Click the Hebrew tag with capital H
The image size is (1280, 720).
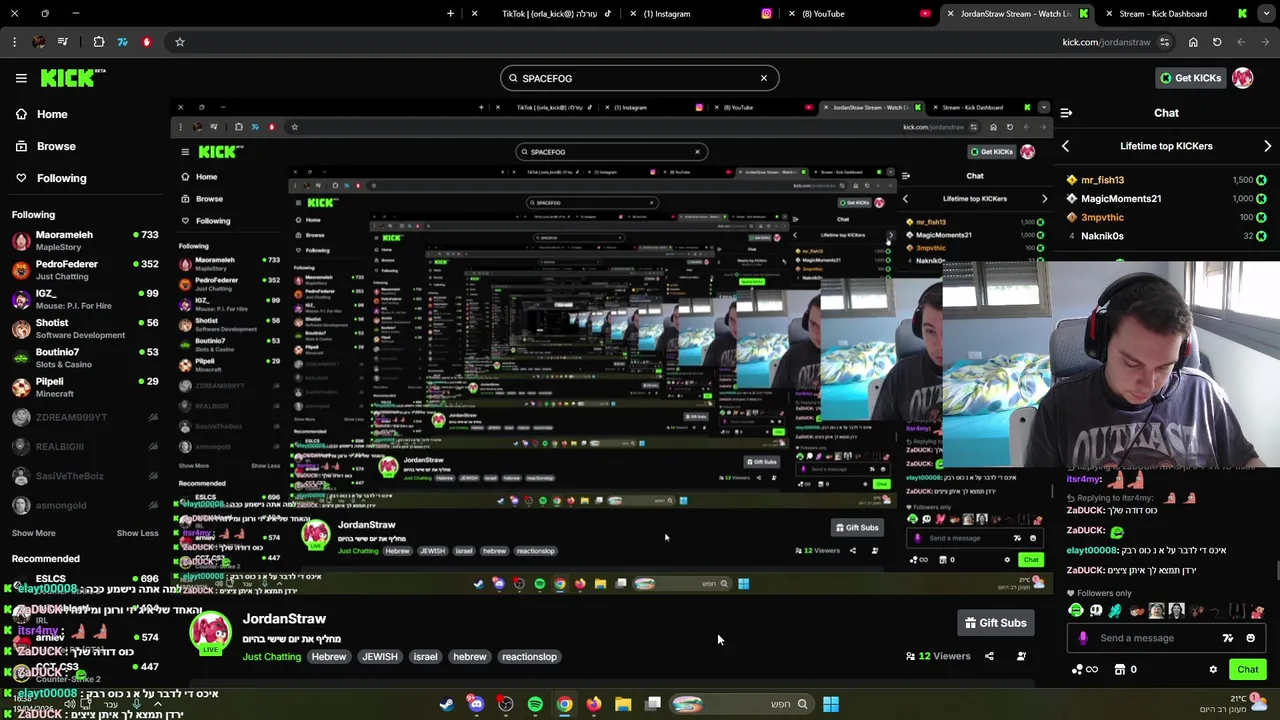[328, 657]
